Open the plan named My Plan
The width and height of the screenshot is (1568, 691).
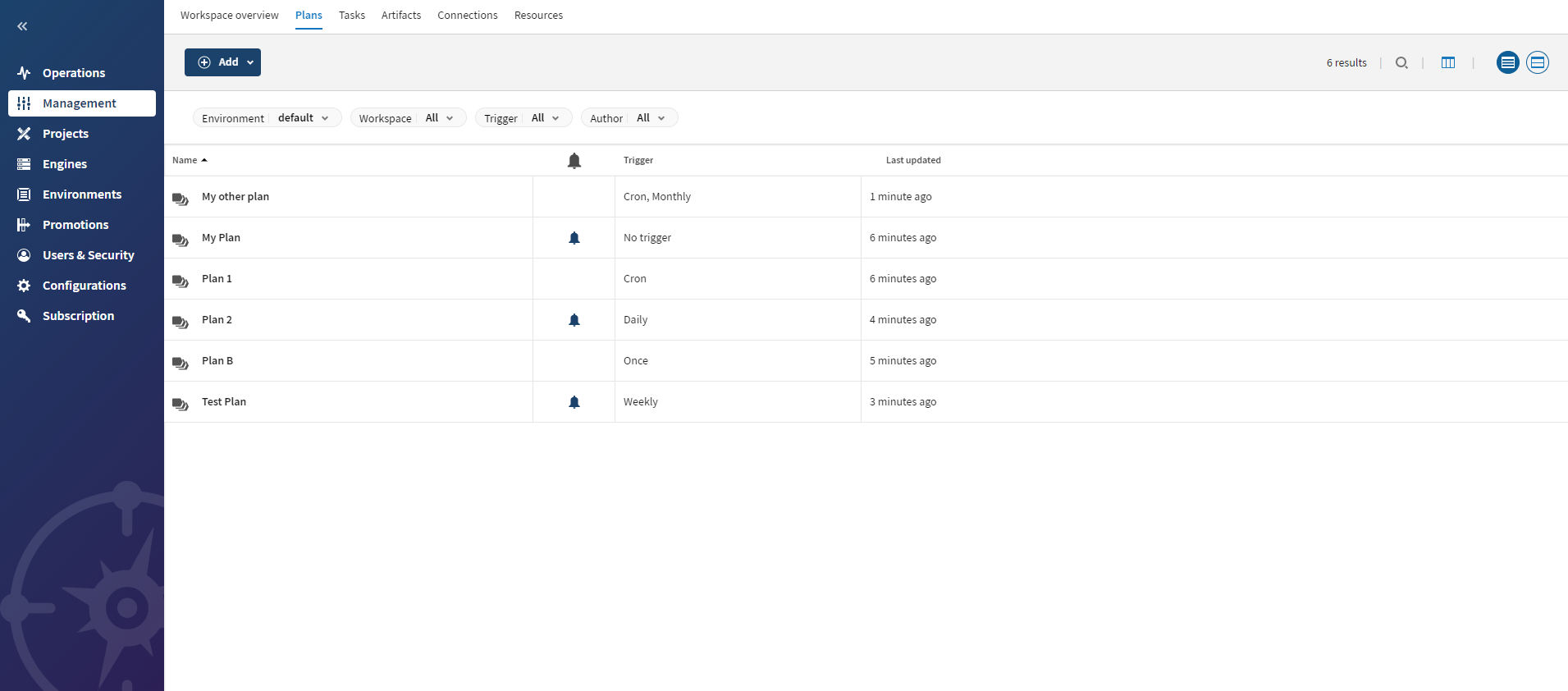coord(221,238)
